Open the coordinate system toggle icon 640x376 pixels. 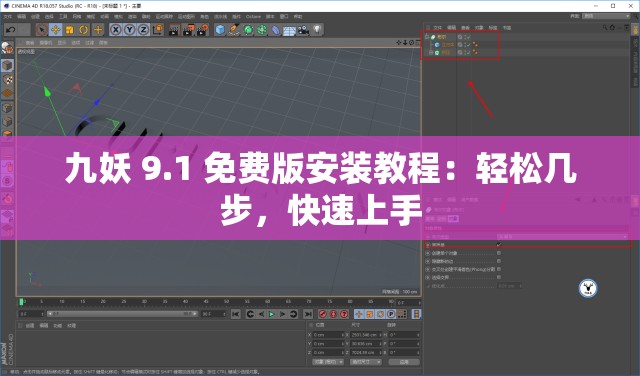coord(157,29)
